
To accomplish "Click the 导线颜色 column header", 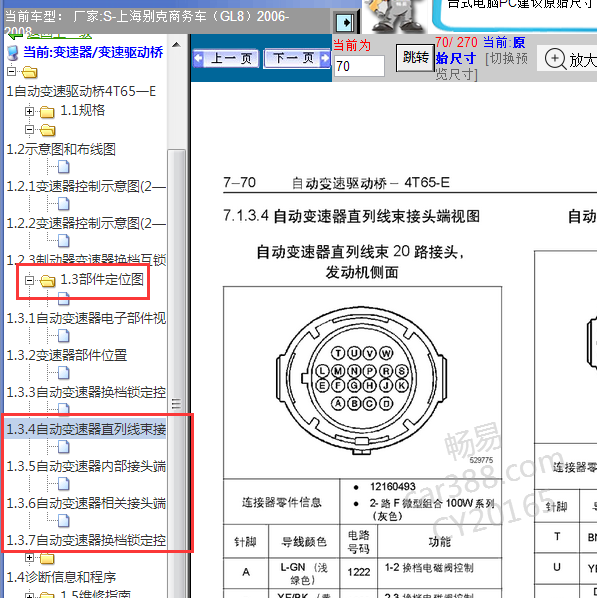I will point(304,542).
